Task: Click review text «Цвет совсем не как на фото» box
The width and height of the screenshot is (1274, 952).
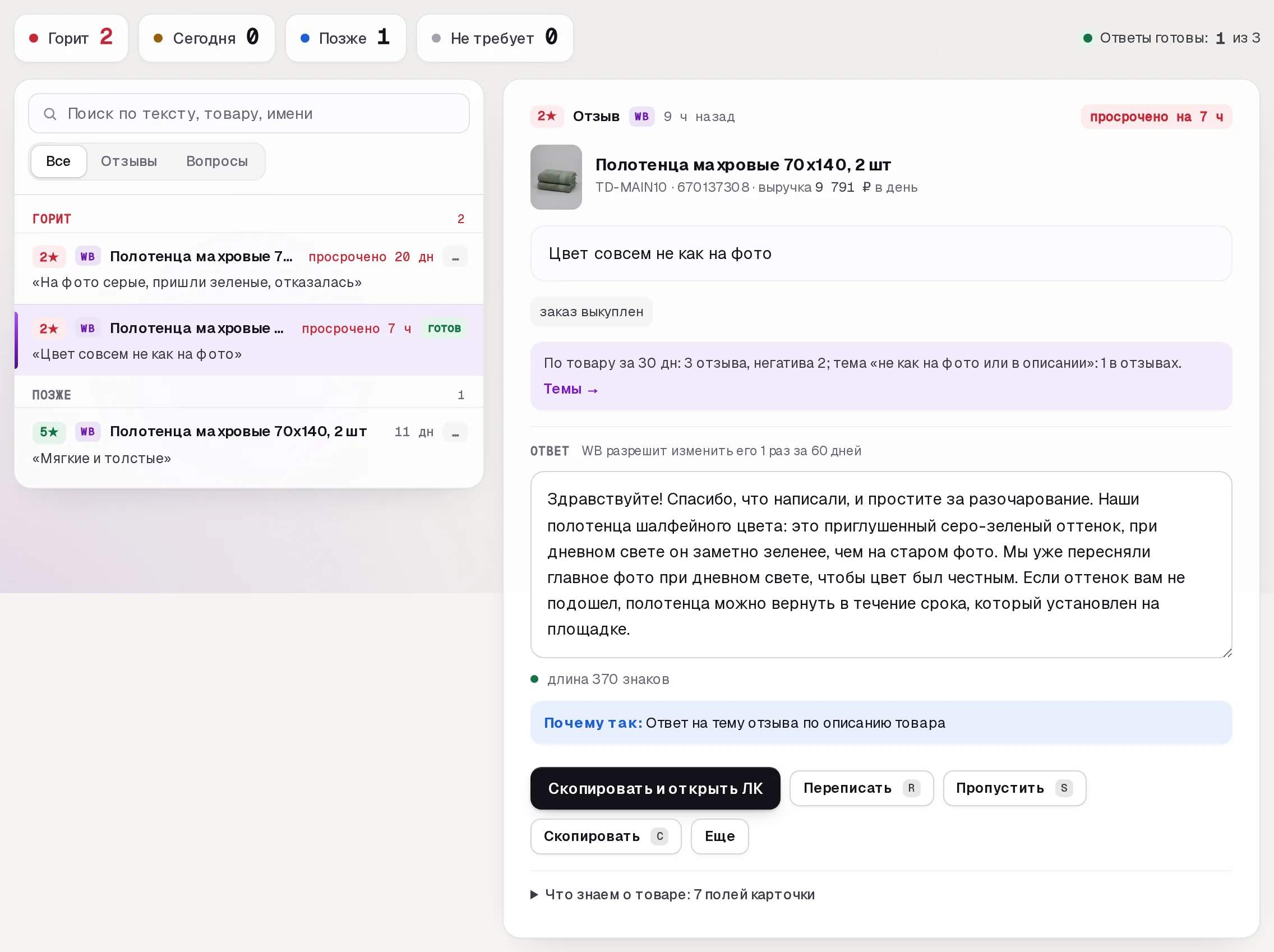Action: tap(880, 253)
